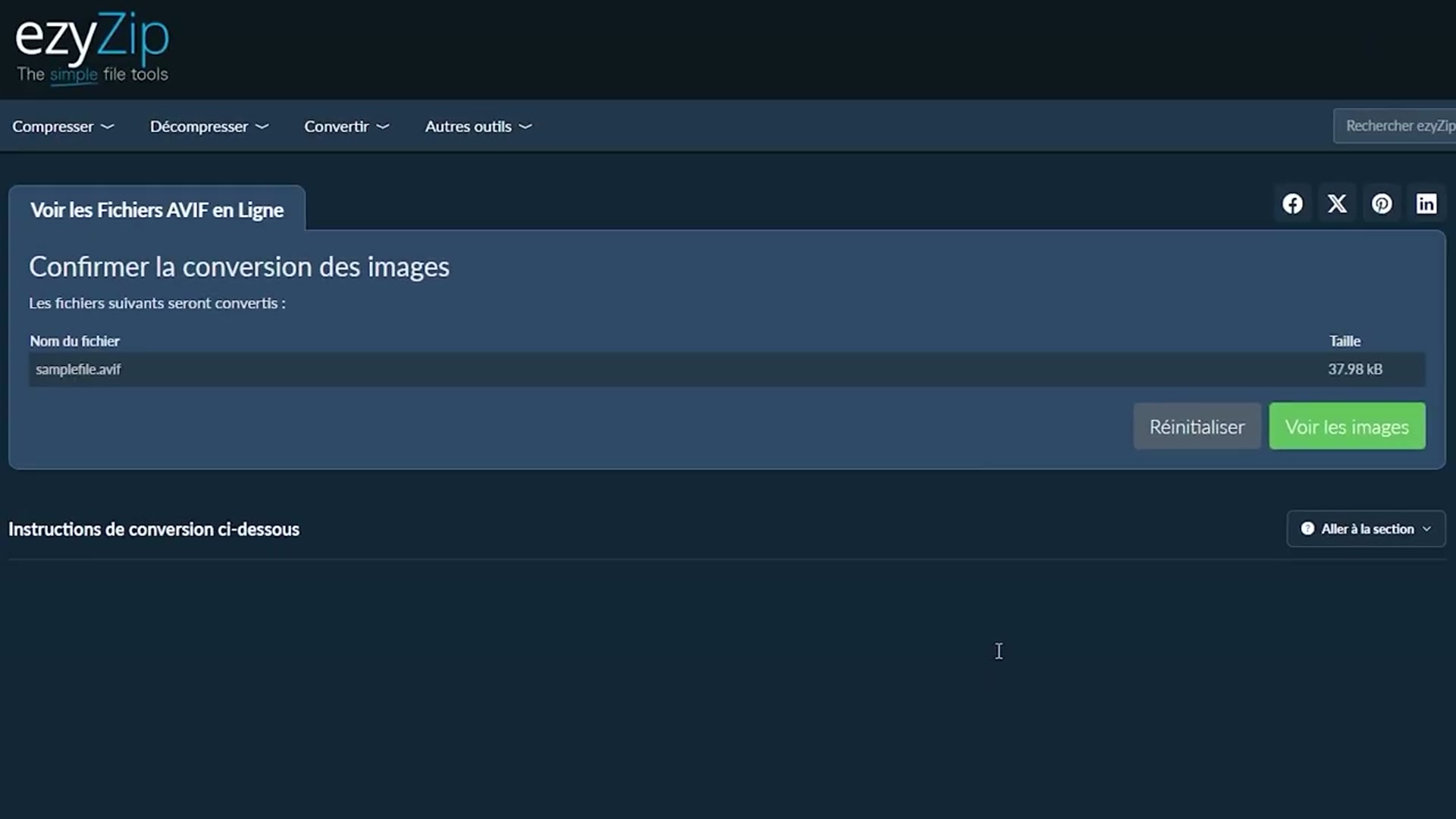Open the Convertir menu
The width and height of the screenshot is (1456, 819).
[347, 127]
